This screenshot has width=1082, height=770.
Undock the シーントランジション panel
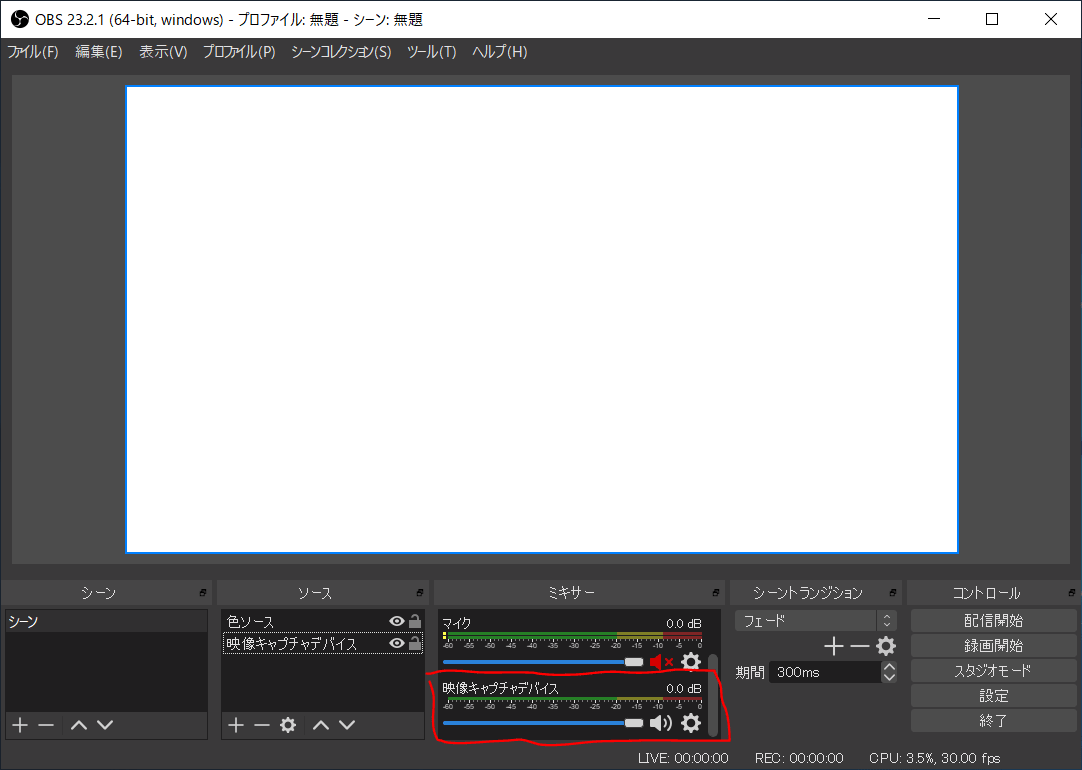click(x=892, y=593)
